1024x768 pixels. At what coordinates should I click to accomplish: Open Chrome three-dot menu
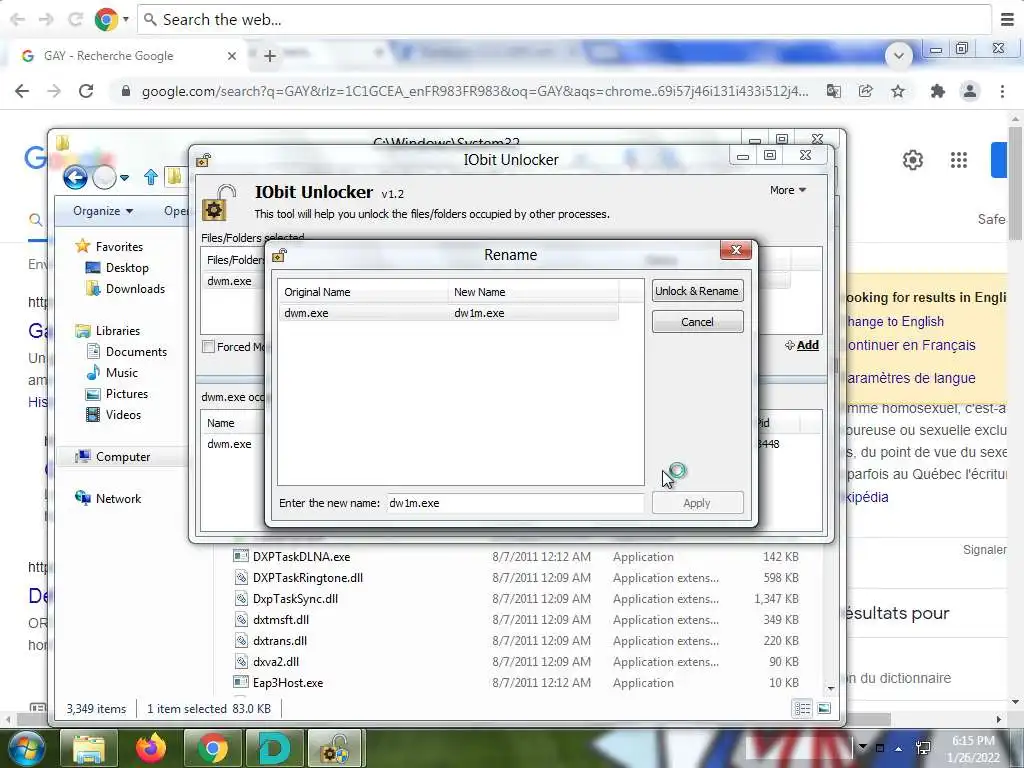[1002, 91]
